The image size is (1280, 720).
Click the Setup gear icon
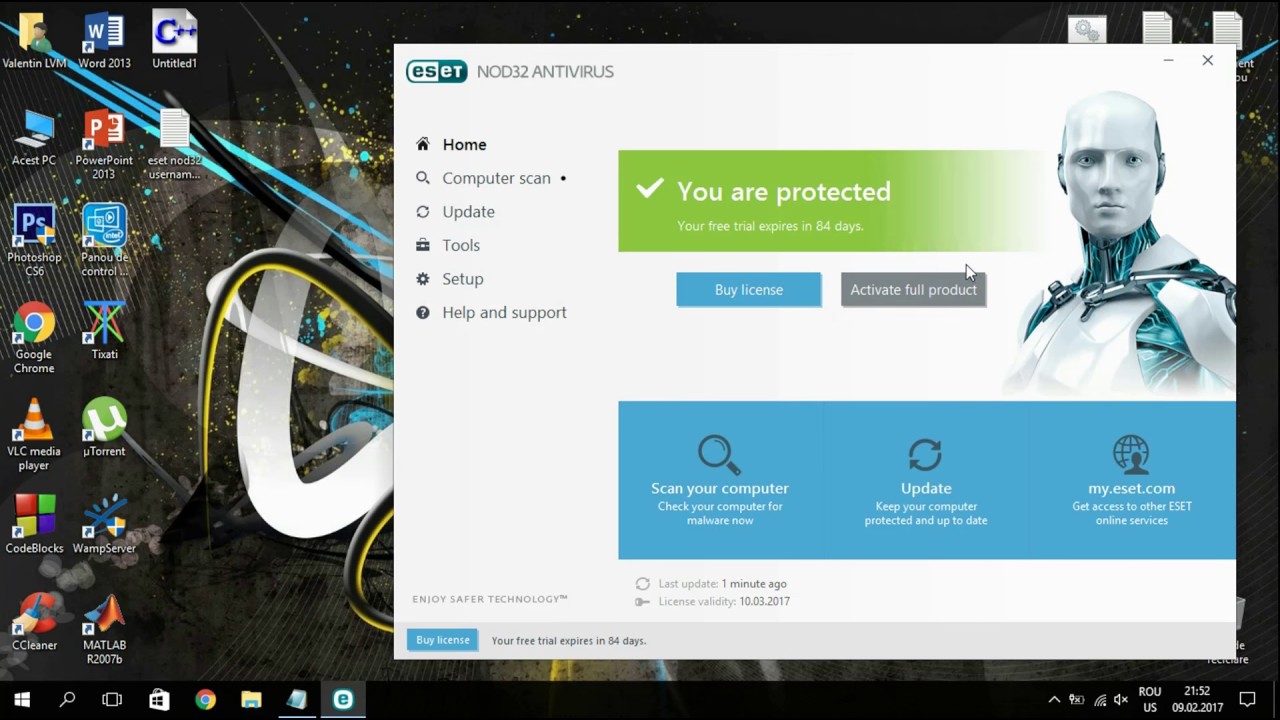click(423, 279)
